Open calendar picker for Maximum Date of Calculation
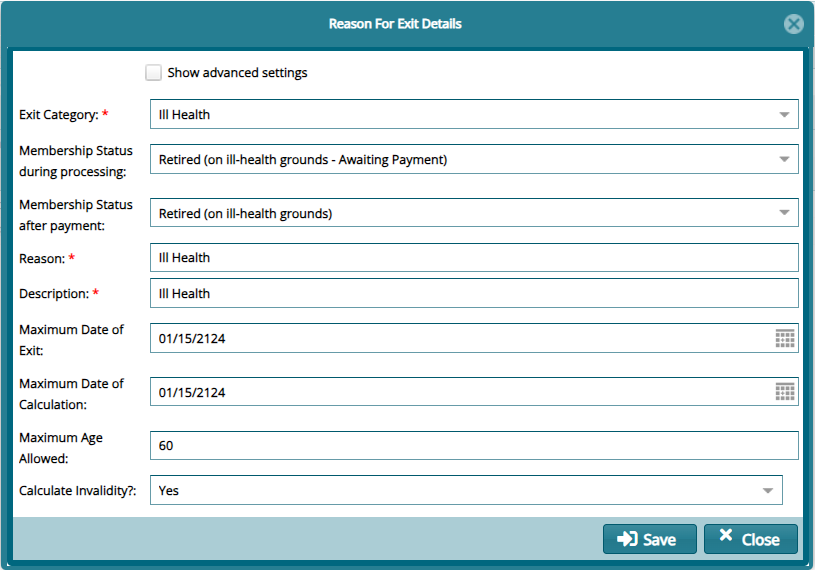 point(785,392)
